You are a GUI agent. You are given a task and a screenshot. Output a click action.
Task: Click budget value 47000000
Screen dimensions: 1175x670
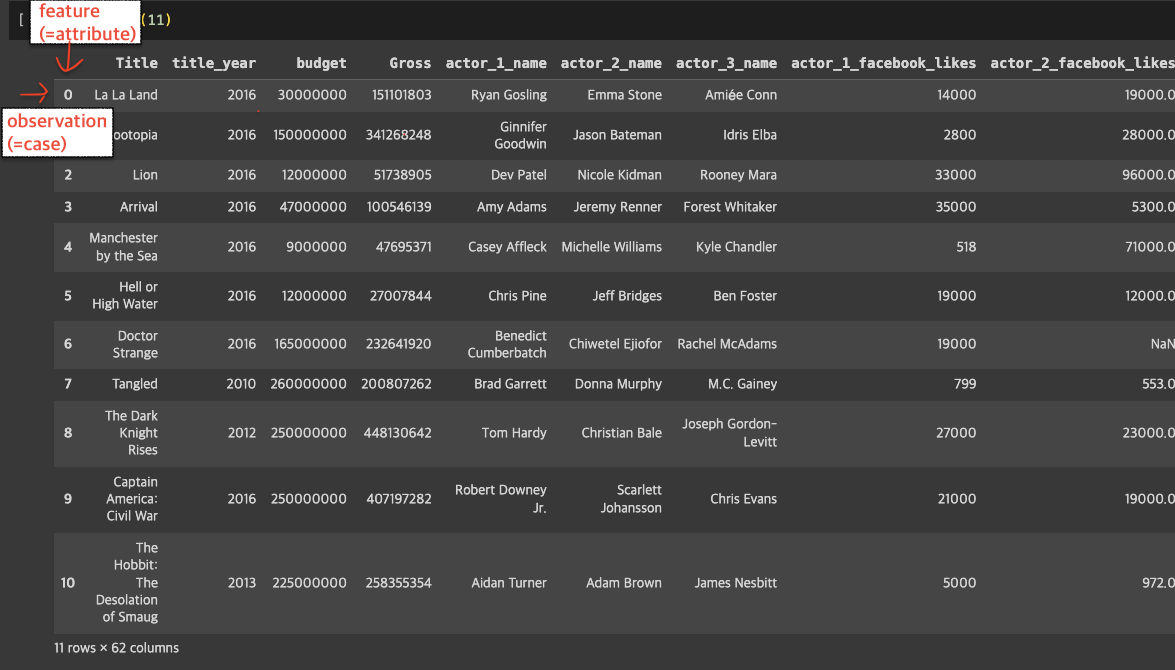(312, 207)
